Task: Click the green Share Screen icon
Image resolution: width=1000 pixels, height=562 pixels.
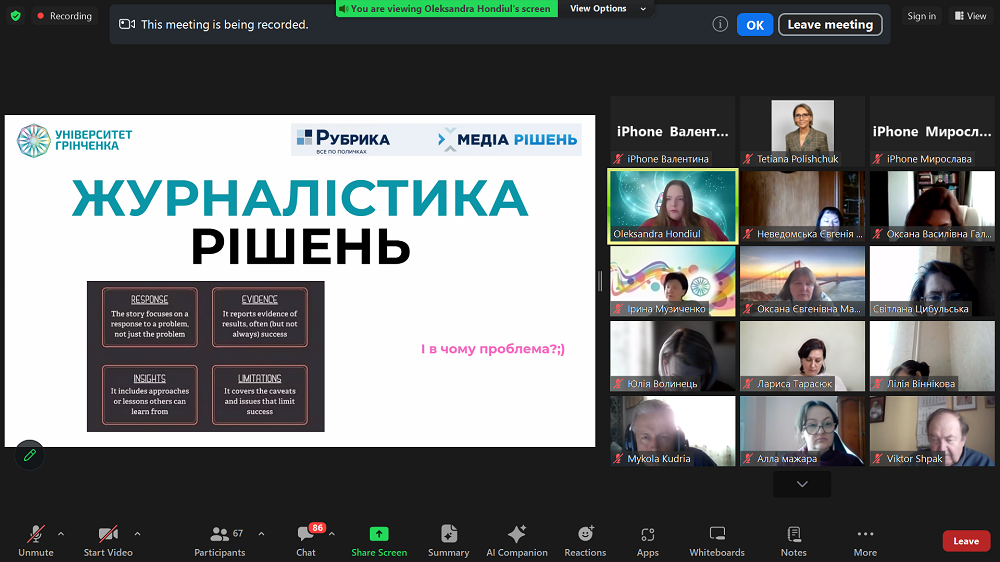Action: pos(379,535)
